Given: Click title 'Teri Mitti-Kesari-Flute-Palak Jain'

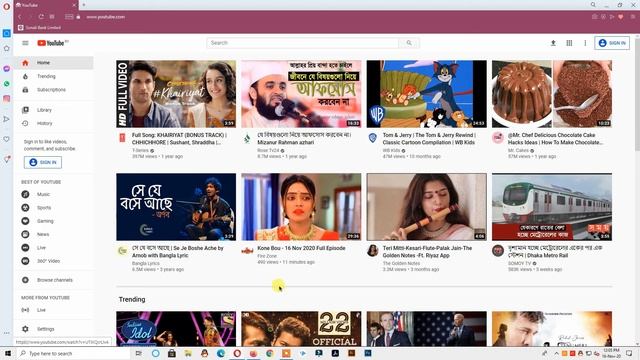Looking at the screenshot, I should click(427, 252).
